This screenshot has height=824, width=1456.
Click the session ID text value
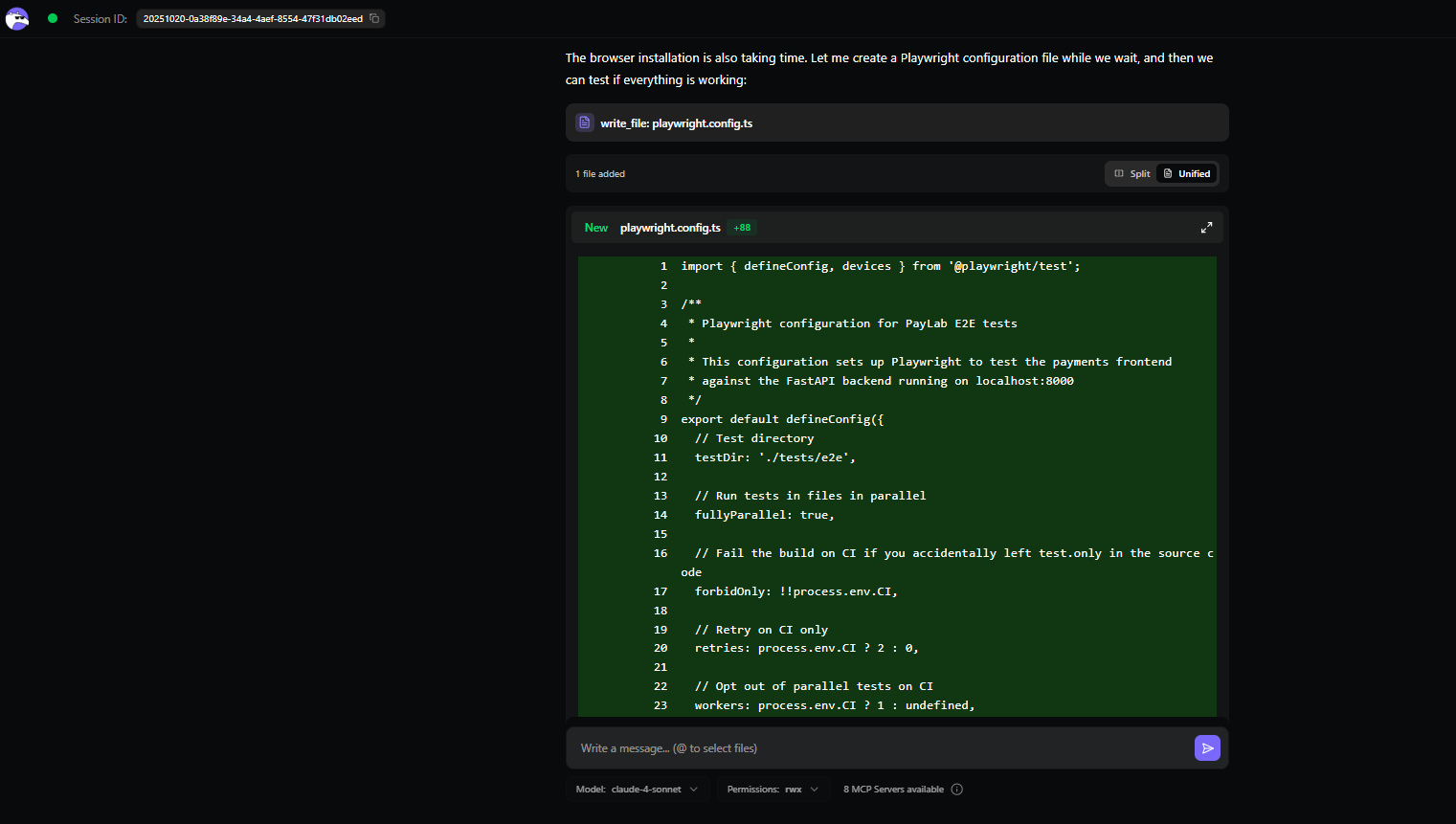tap(253, 18)
